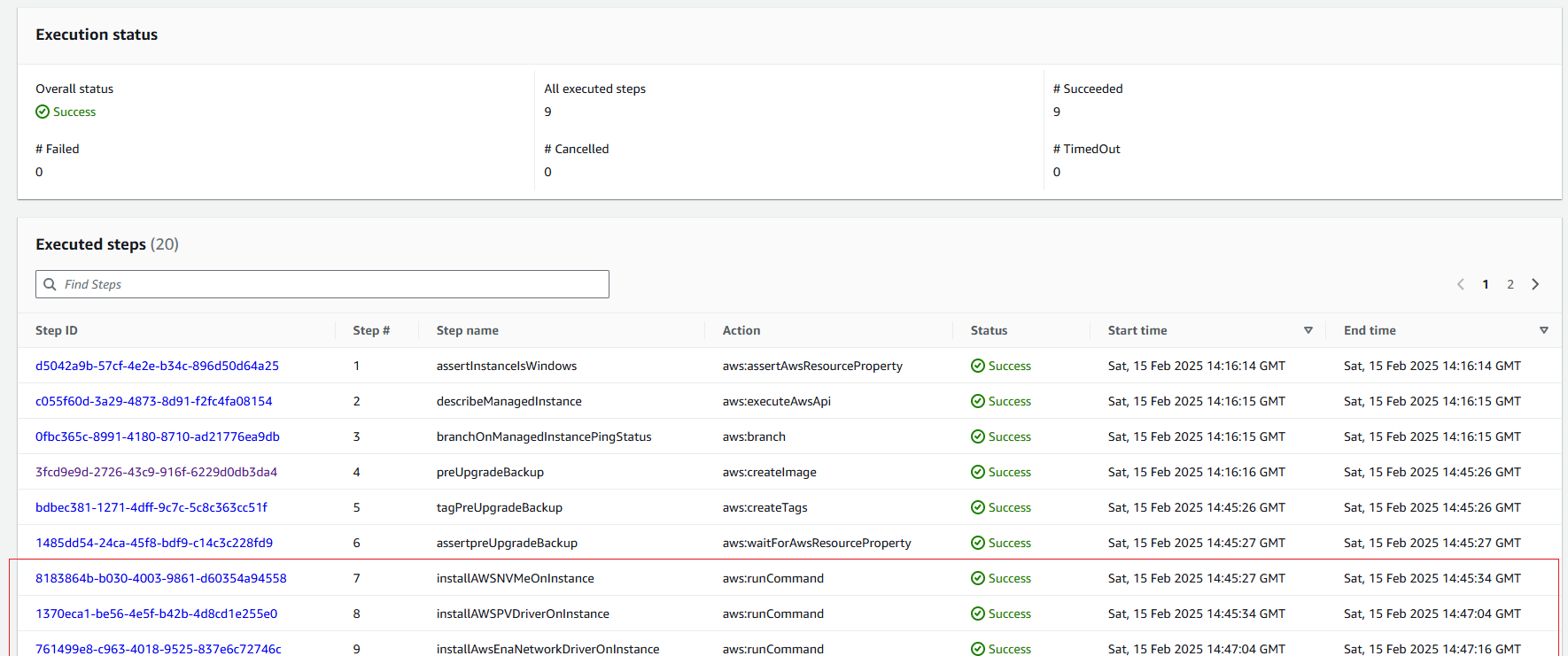The height and width of the screenshot is (656, 1568).
Task: Go to next page of executed steps
Action: 1535,284
